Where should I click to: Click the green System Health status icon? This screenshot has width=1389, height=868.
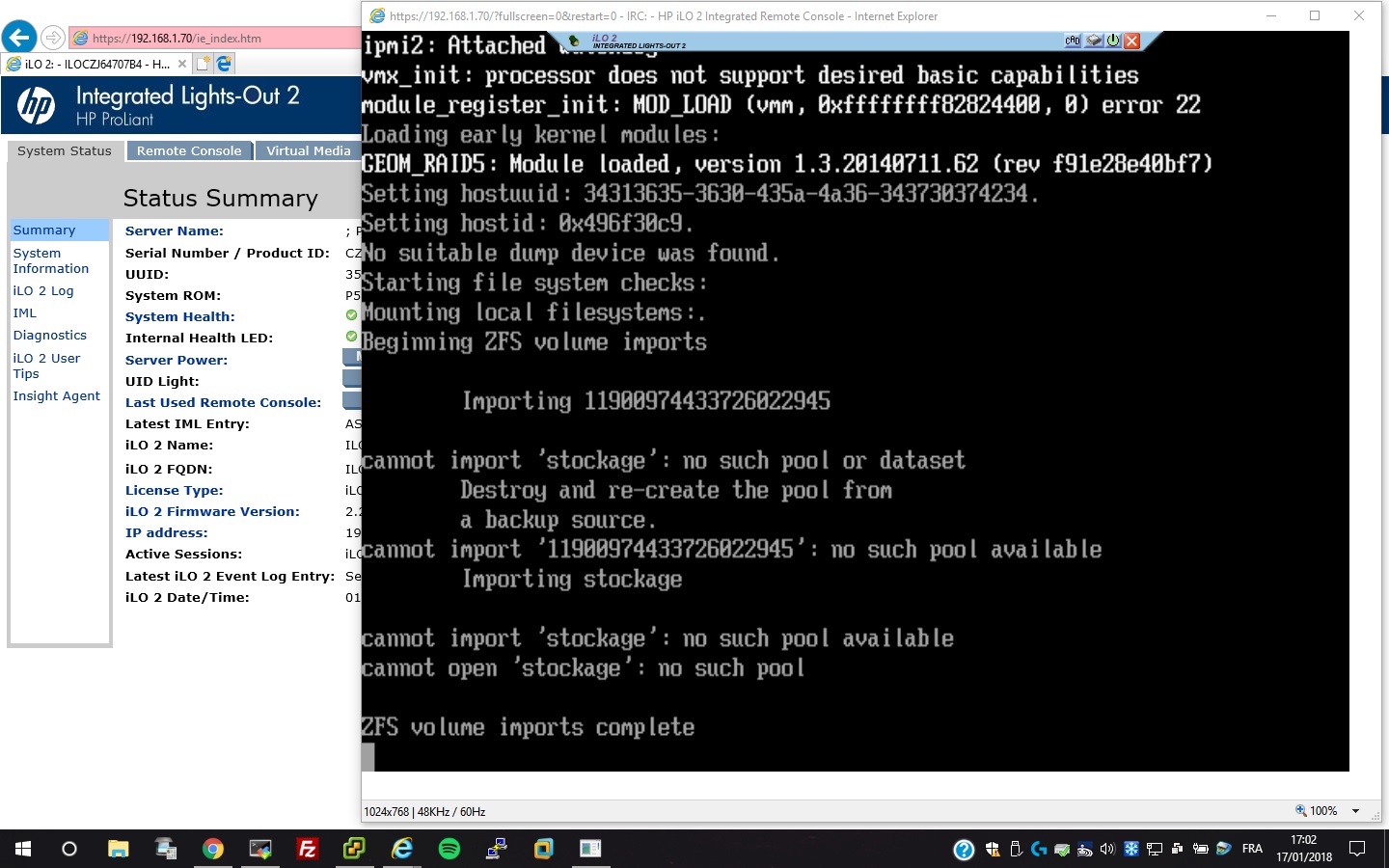[x=351, y=315]
